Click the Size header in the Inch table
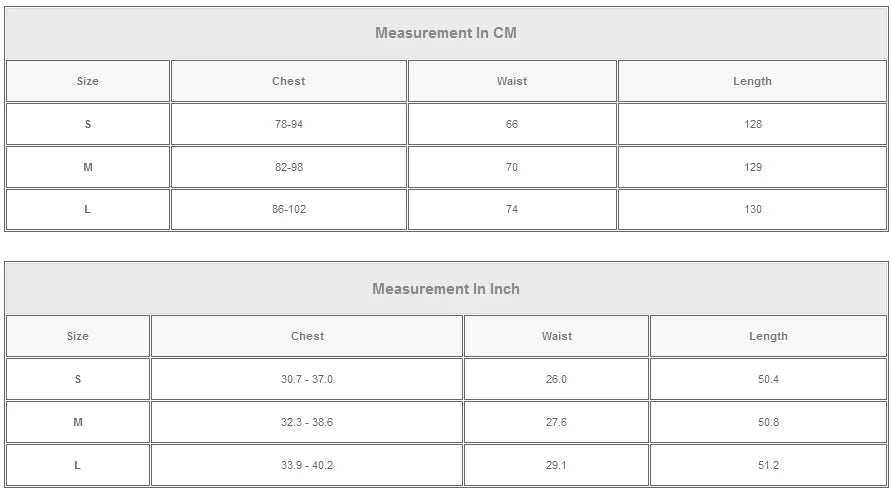 coord(78,337)
